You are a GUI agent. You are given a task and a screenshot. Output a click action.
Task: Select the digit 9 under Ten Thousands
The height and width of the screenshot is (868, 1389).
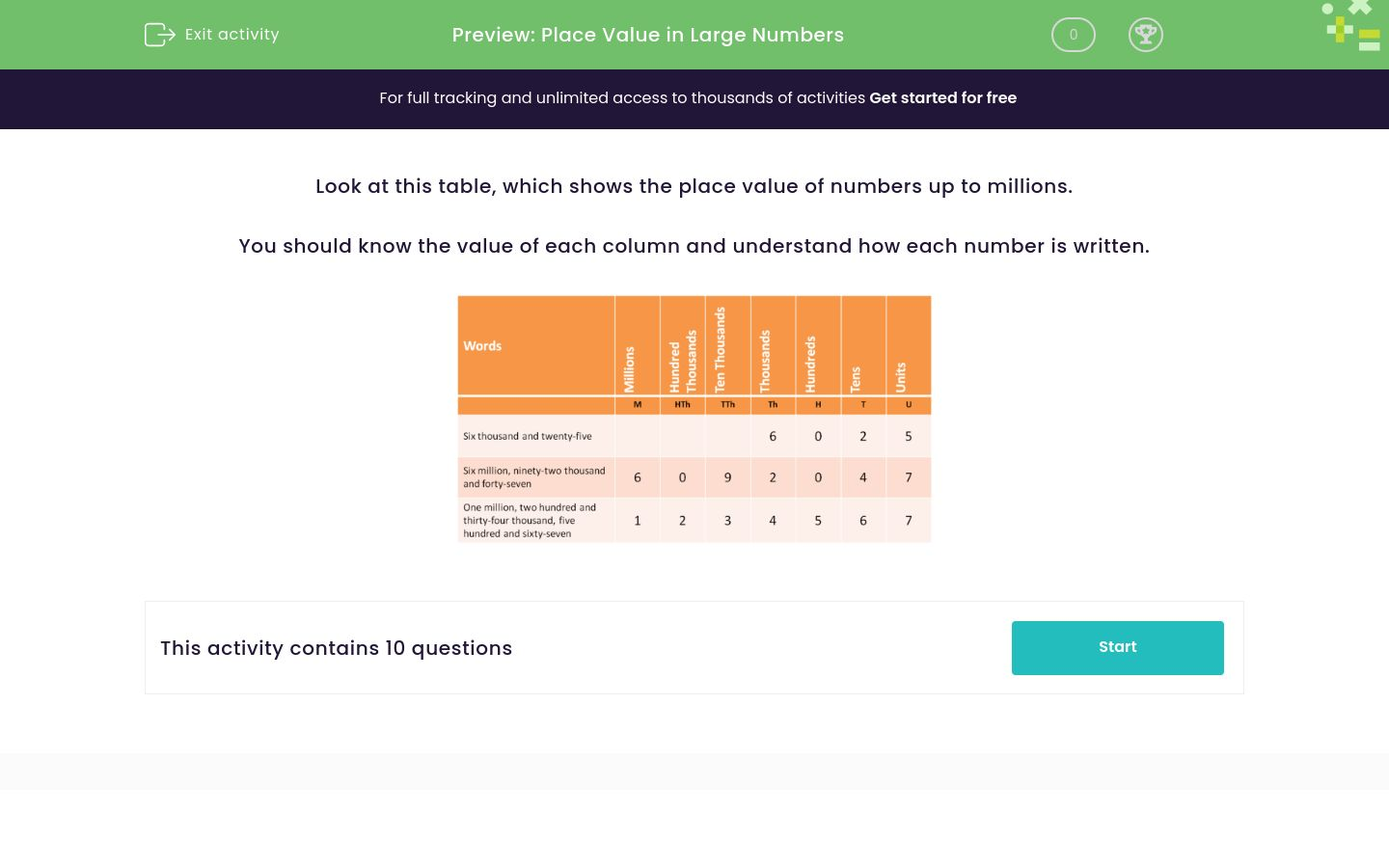[x=727, y=477]
